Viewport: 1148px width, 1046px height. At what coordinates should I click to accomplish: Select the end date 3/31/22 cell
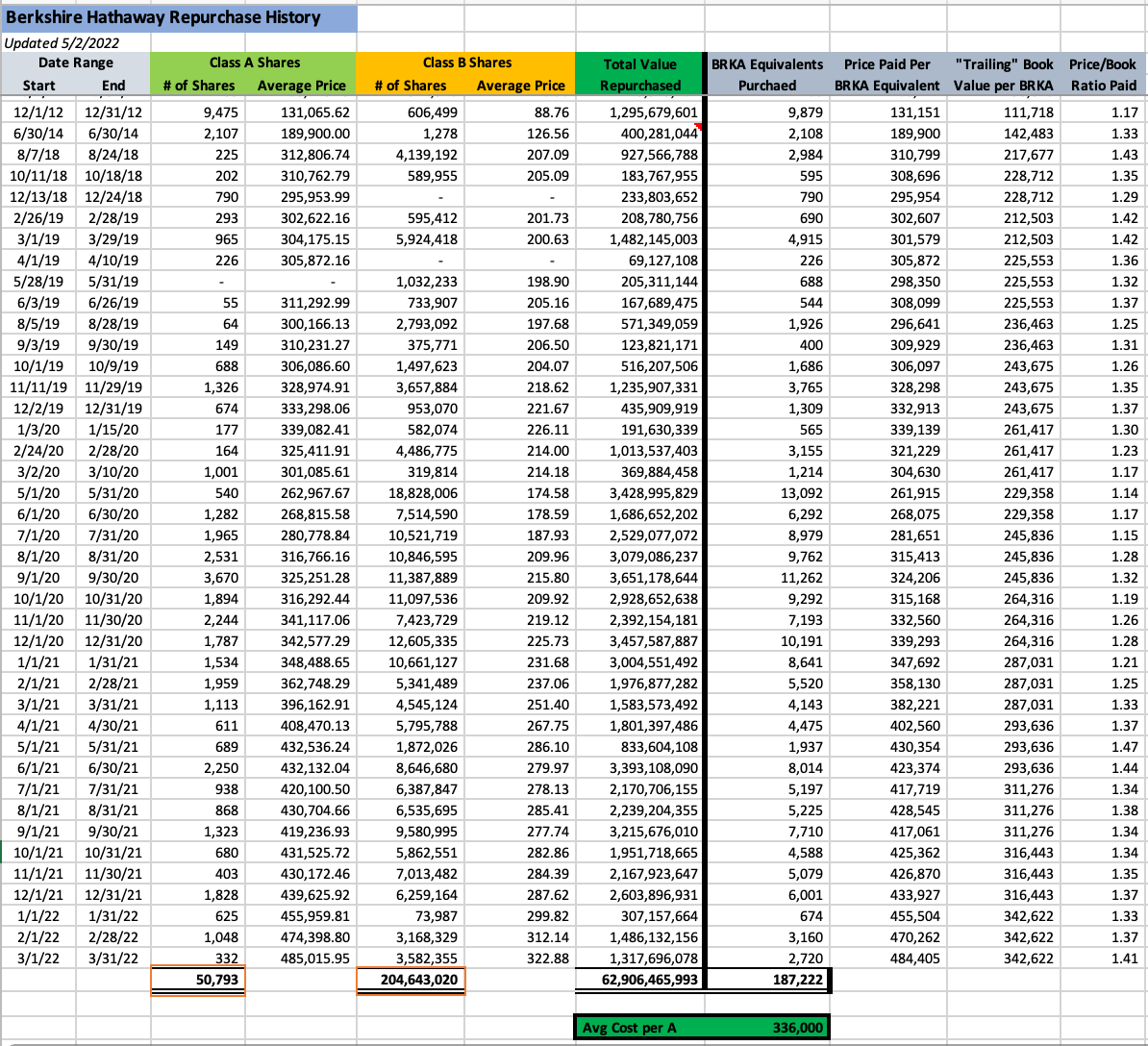tap(113, 959)
